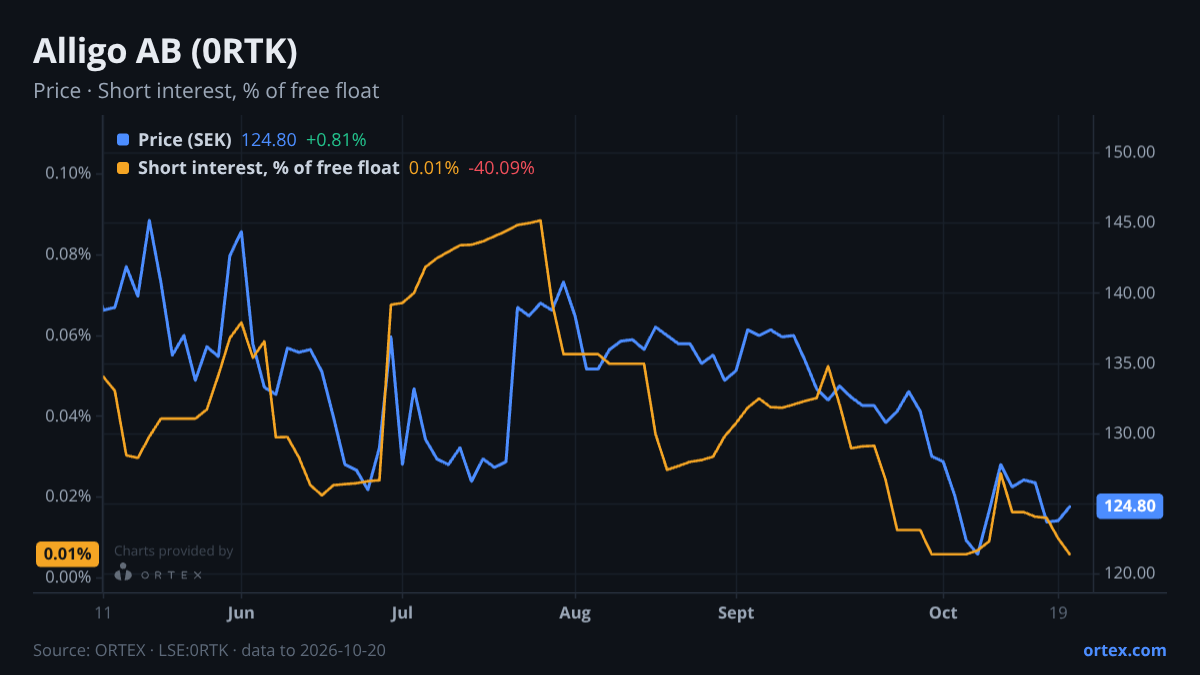Click the 0.06% left axis label
1200x675 pixels.
[x=68, y=335]
